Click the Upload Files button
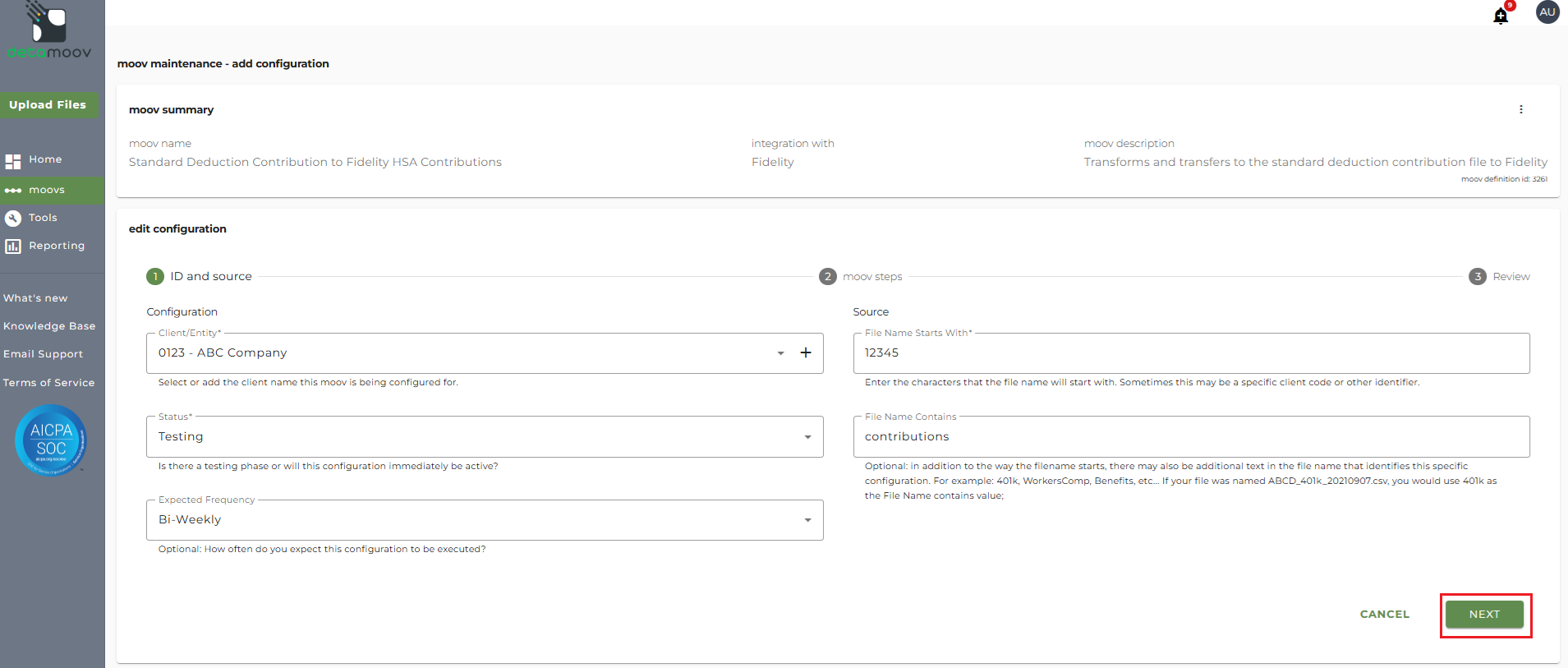This screenshot has height=668, width=1568. (48, 105)
